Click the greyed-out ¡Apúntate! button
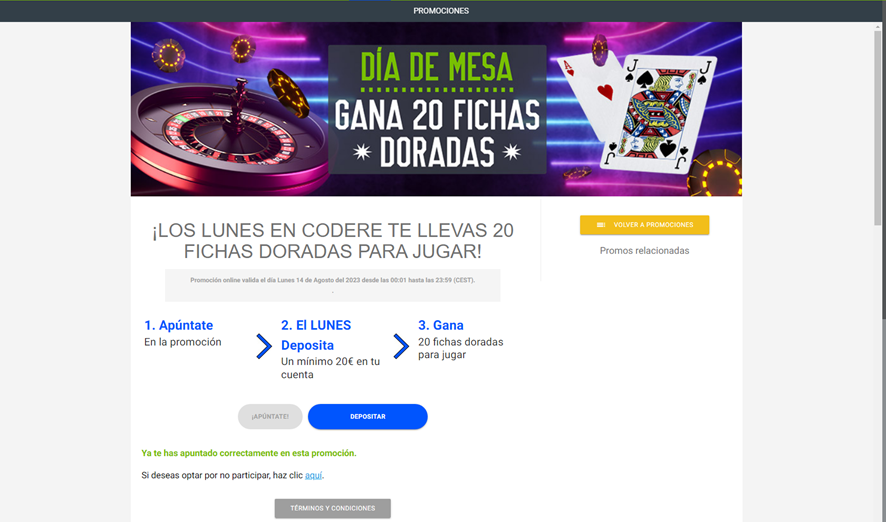 tap(270, 416)
